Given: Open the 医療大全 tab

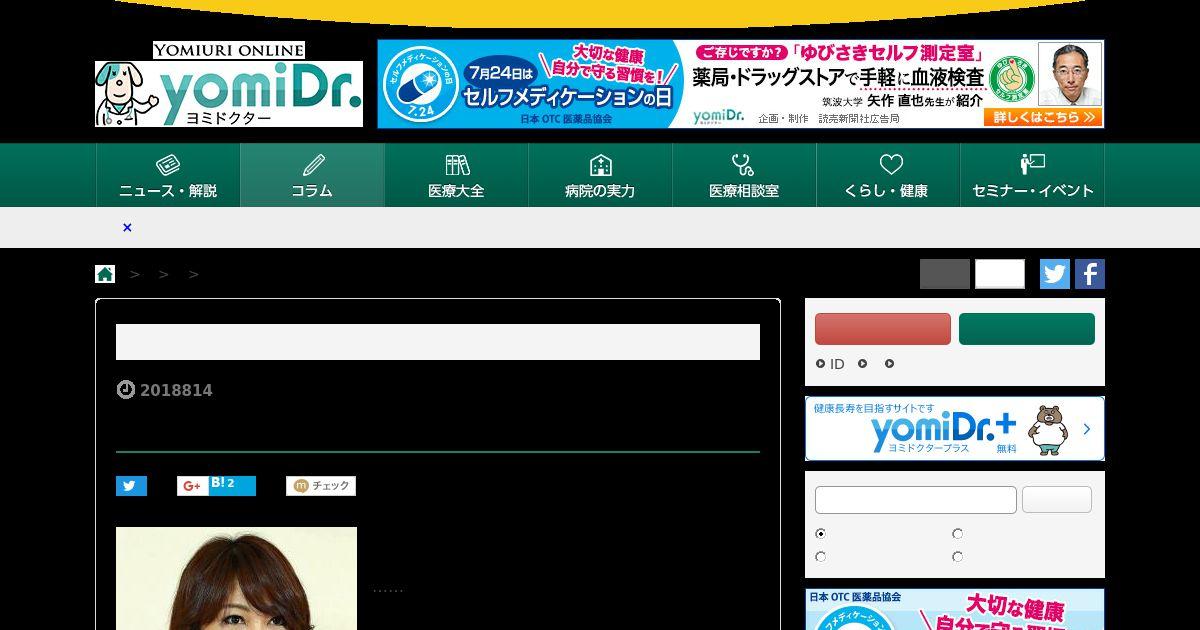Looking at the screenshot, I should 456,175.
